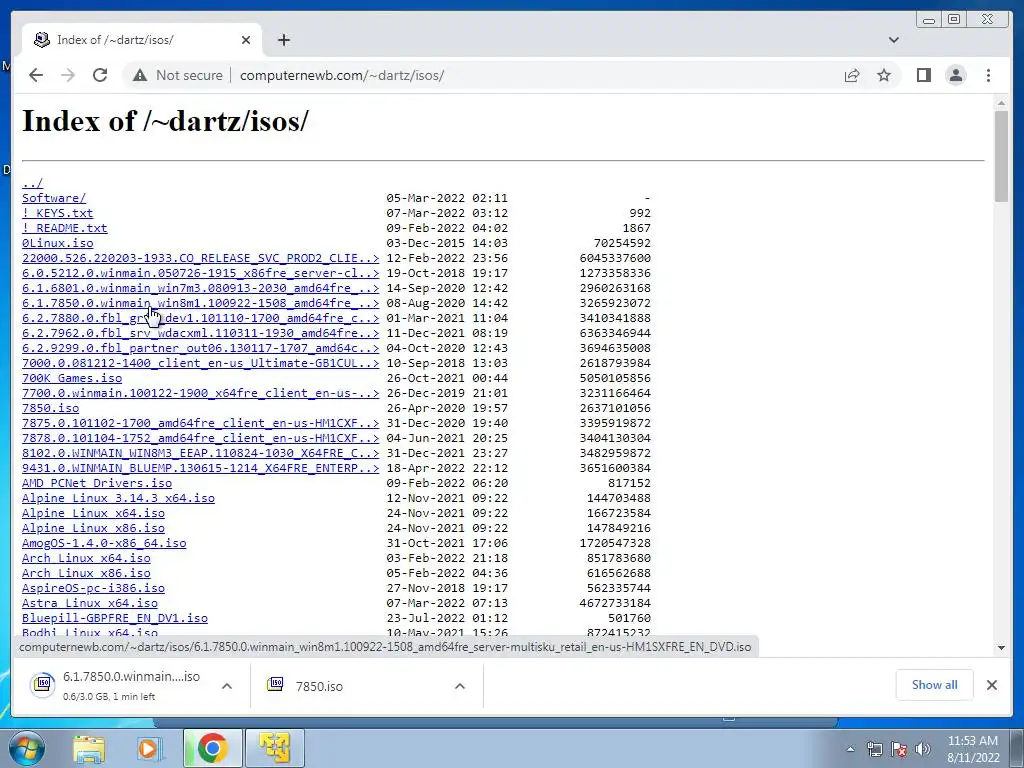This screenshot has height=768, width=1024.
Task: Open the side panel icon
Action: click(x=923, y=75)
